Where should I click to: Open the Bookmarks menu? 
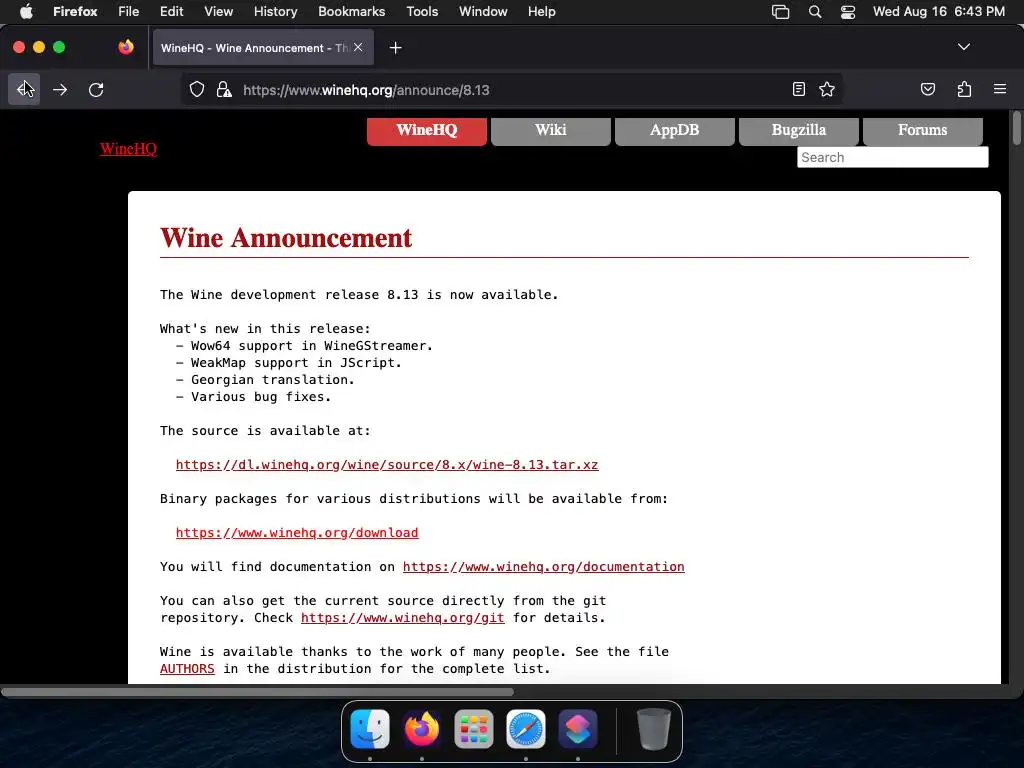pyautogui.click(x=351, y=11)
